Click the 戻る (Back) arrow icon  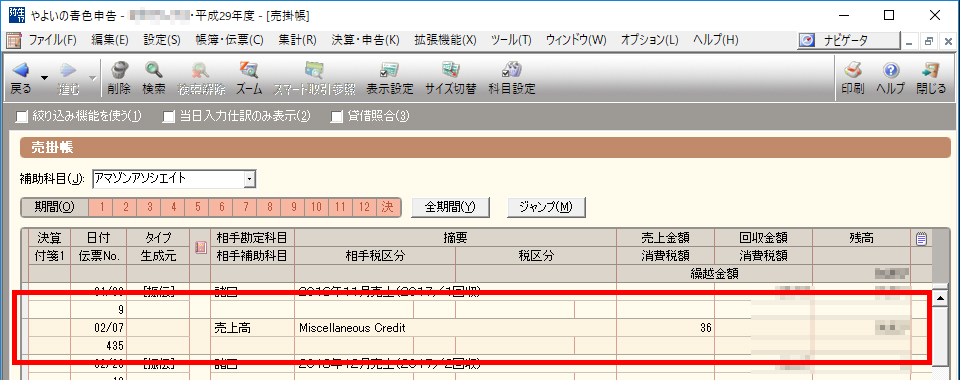[21, 71]
